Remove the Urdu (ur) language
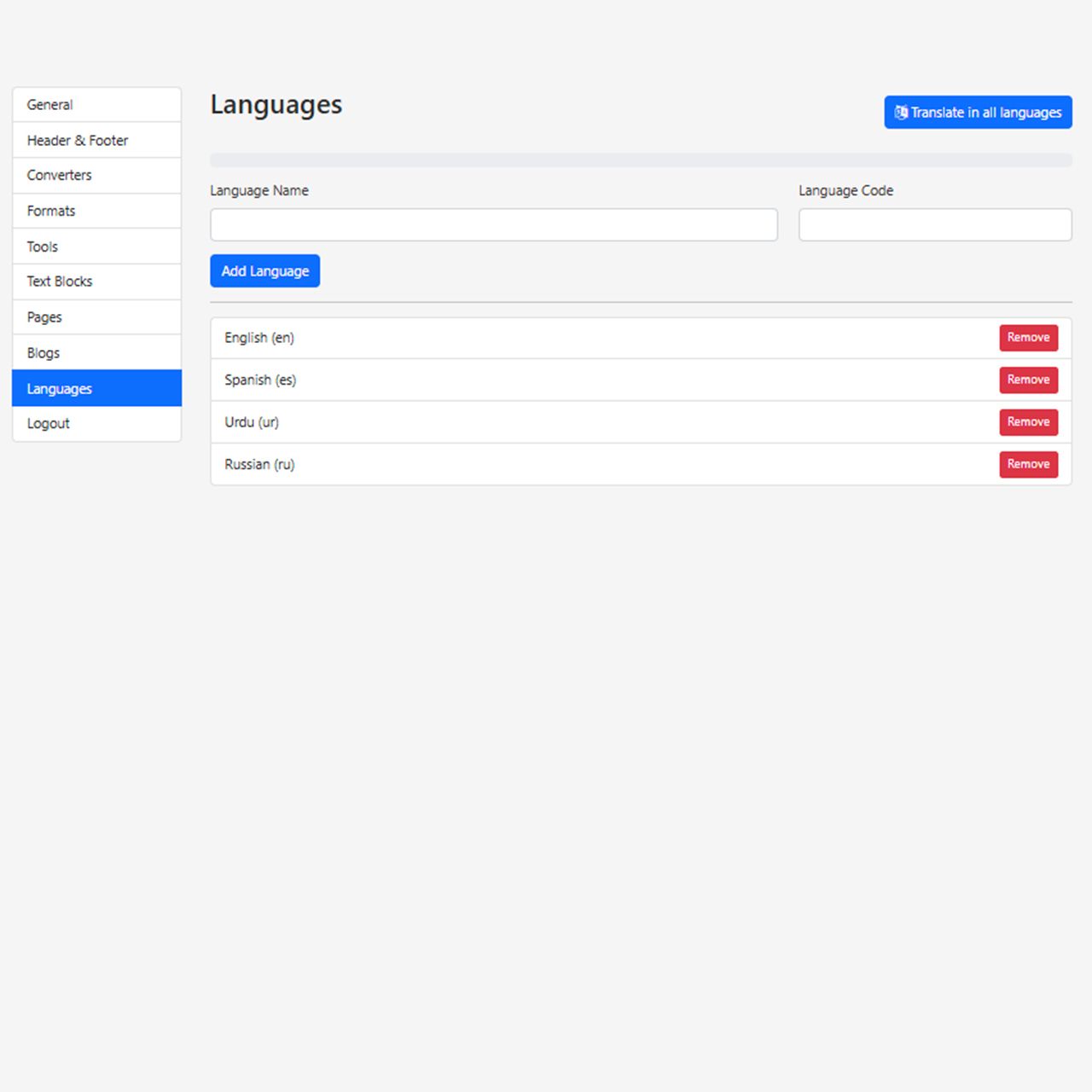The height and width of the screenshot is (1092, 1092). tap(1029, 422)
